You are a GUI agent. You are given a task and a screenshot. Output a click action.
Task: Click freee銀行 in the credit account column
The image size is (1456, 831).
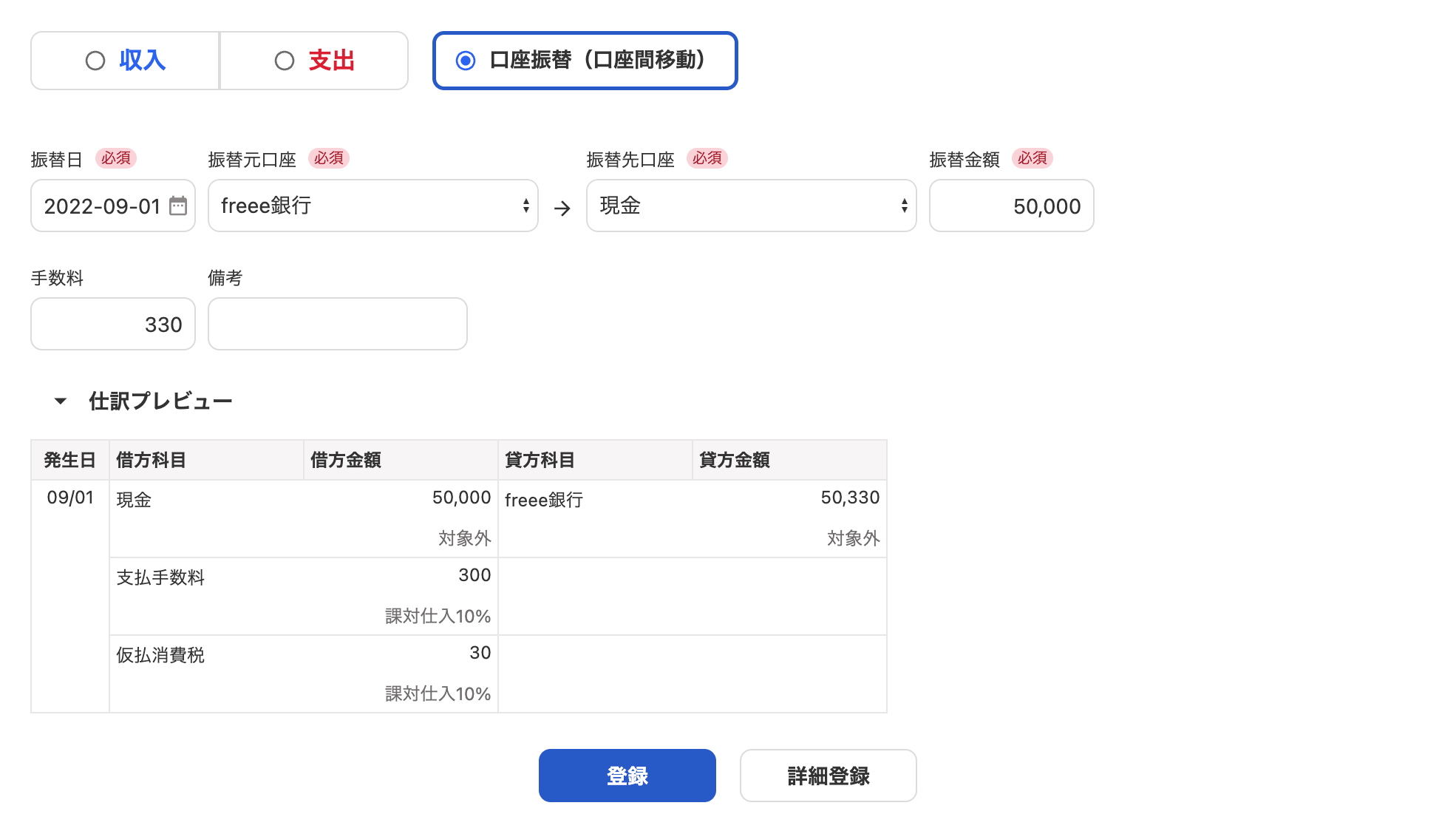click(x=544, y=500)
